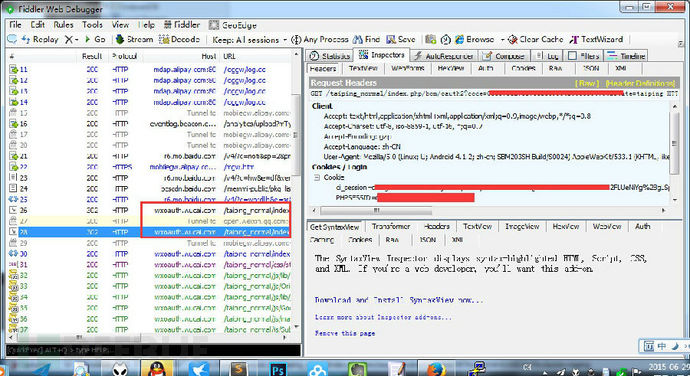690x376 pixels.
Task: Sort sessions by the Result column header
Action: [x=92, y=56]
